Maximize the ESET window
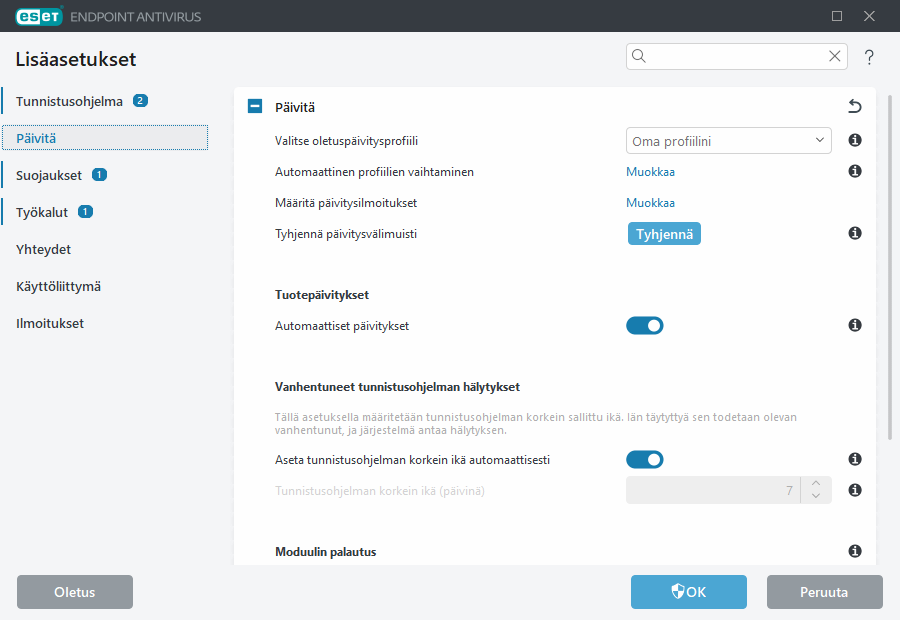Image resolution: width=900 pixels, height=620 pixels. click(x=837, y=16)
